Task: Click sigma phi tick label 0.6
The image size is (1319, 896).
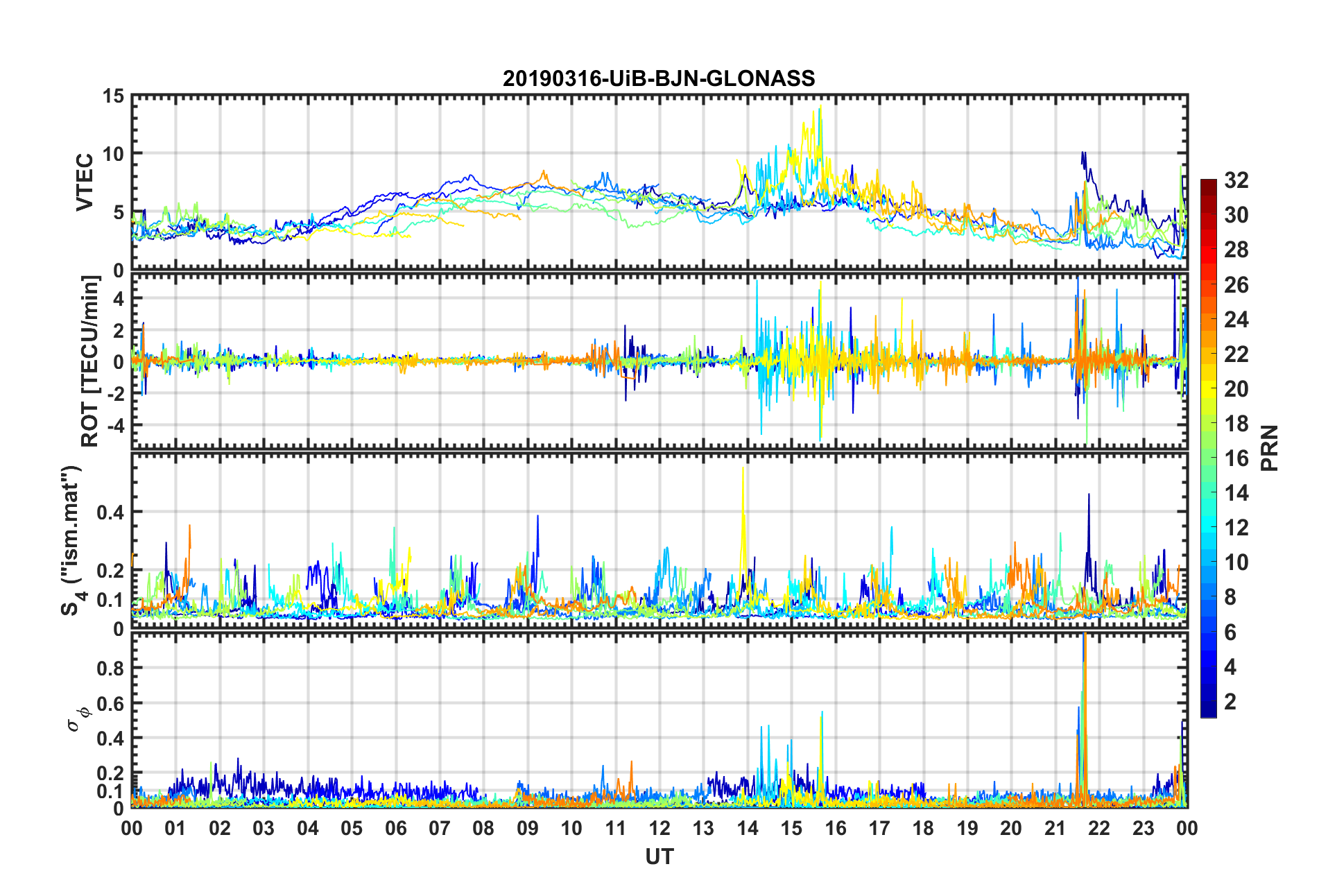Action: click(x=111, y=704)
